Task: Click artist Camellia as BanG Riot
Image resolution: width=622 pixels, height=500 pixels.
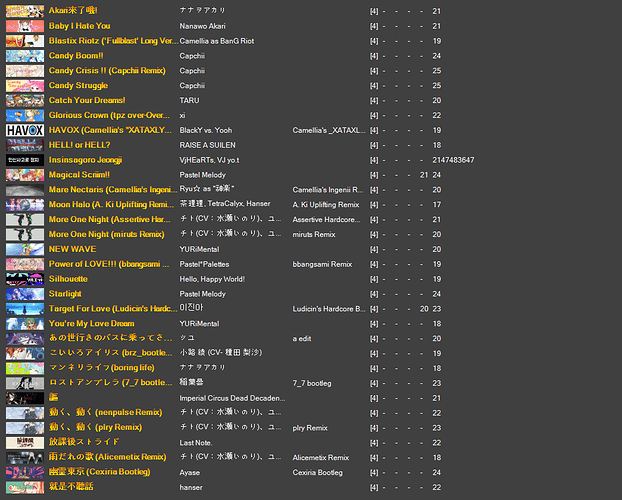Action: pyautogui.click(x=217, y=41)
